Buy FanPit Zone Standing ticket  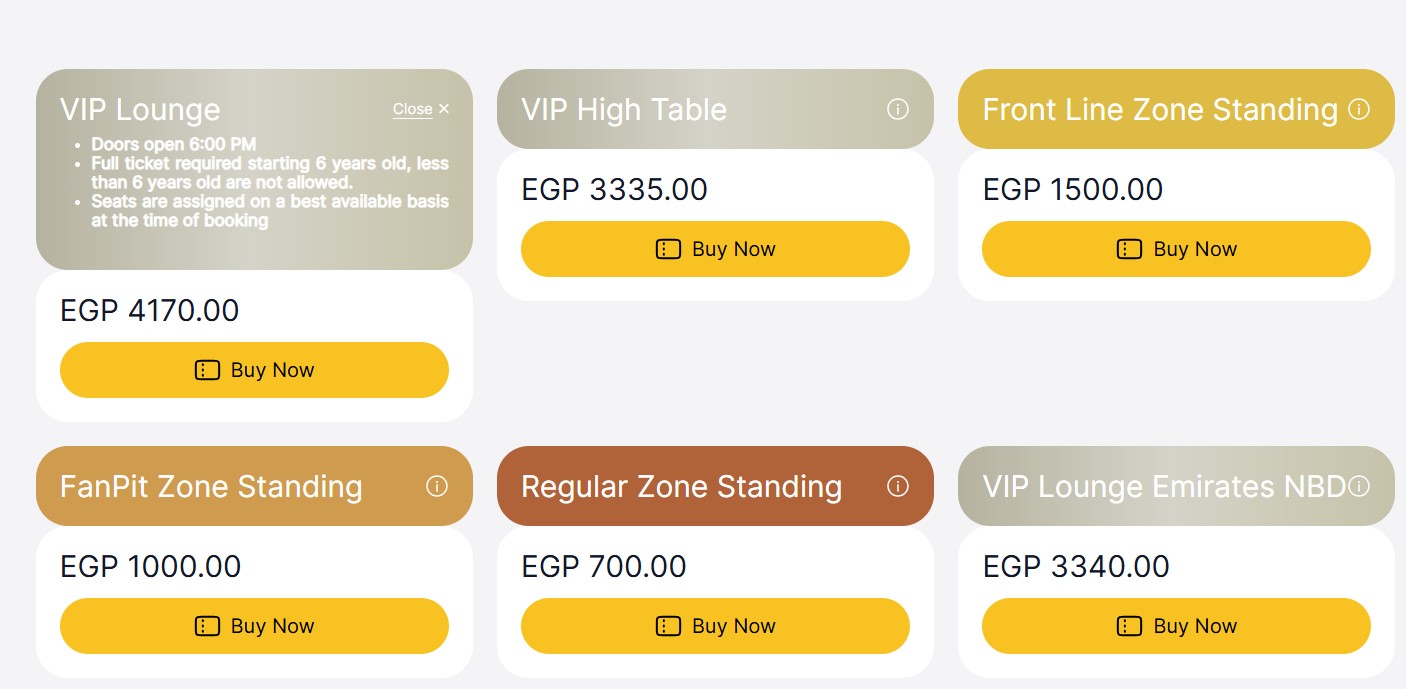(x=254, y=626)
